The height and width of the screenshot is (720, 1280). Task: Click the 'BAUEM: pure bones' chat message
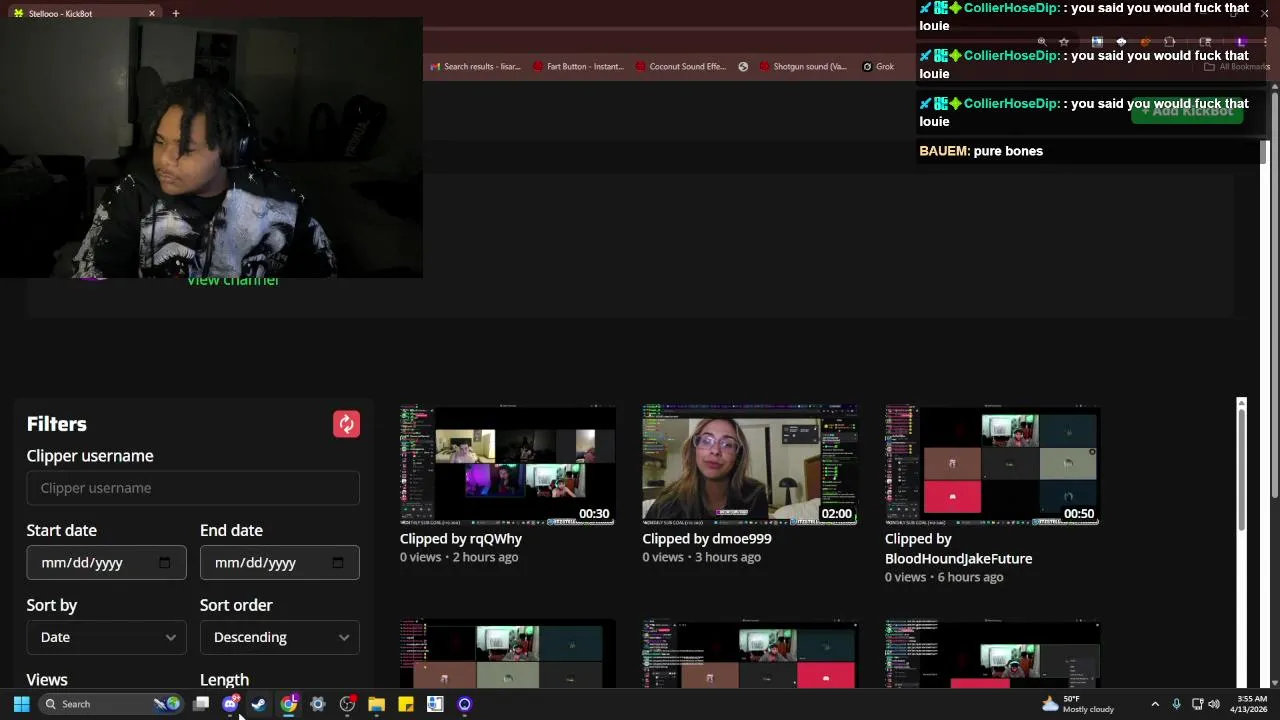(981, 151)
